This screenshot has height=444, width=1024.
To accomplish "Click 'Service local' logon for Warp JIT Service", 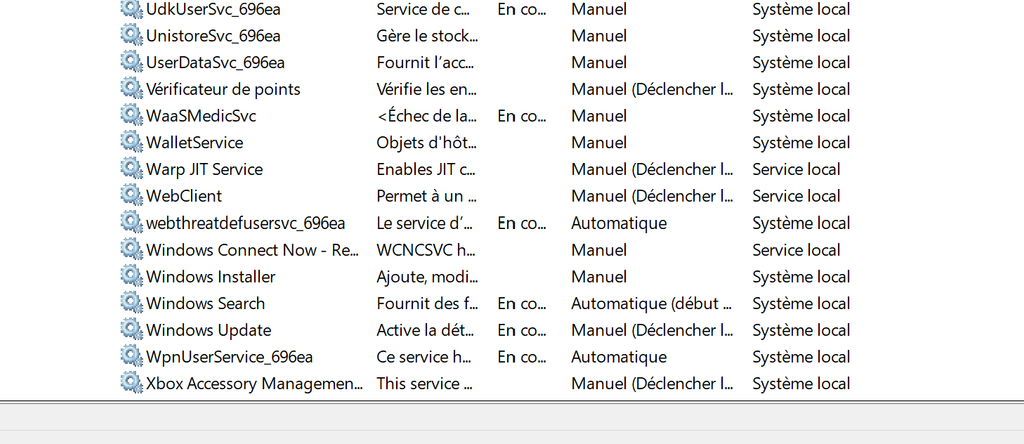I will click(796, 170).
